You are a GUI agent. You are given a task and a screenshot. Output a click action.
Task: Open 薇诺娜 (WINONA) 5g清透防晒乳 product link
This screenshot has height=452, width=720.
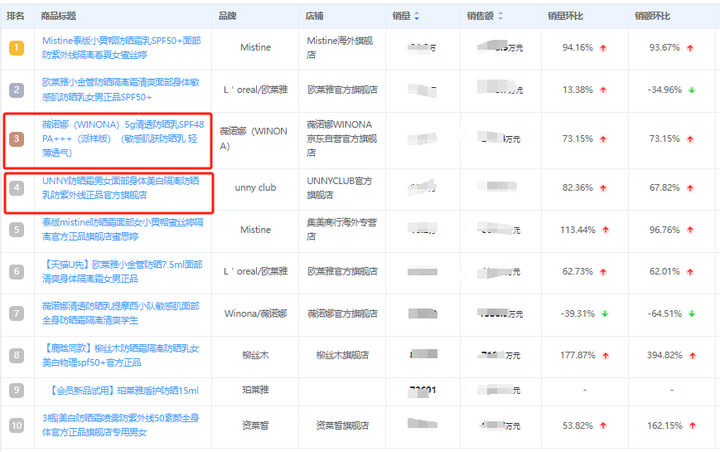123,139
